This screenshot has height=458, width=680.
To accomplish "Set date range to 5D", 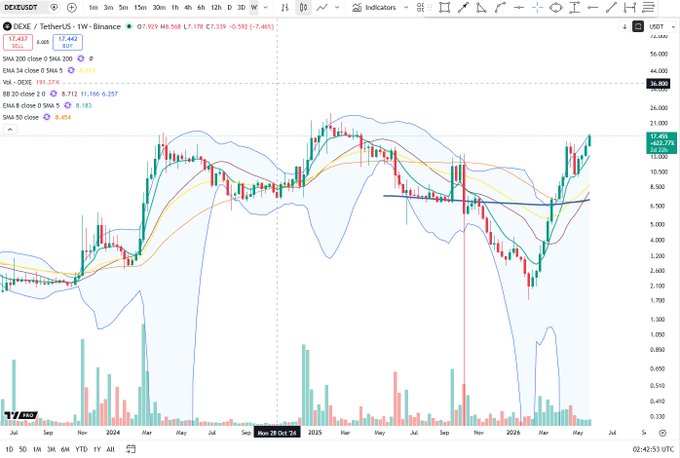I will pyautogui.click(x=23, y=449).
